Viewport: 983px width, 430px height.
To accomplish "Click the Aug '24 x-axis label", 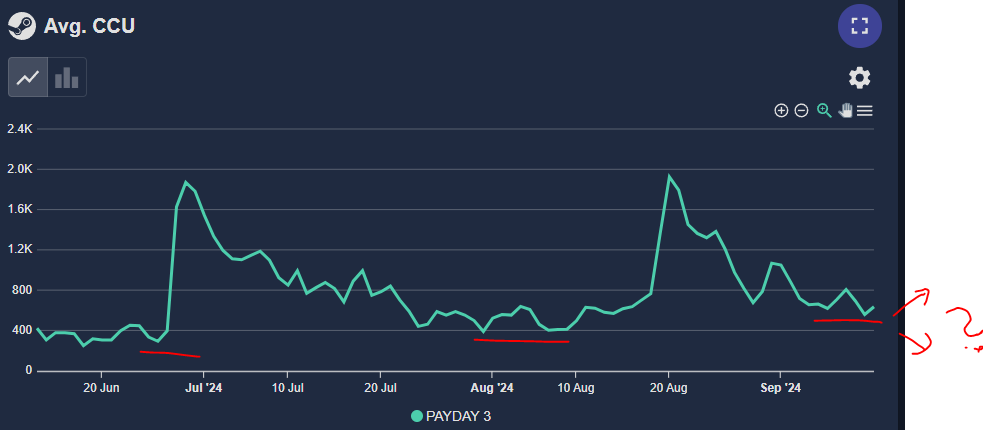I will (492, 387).
